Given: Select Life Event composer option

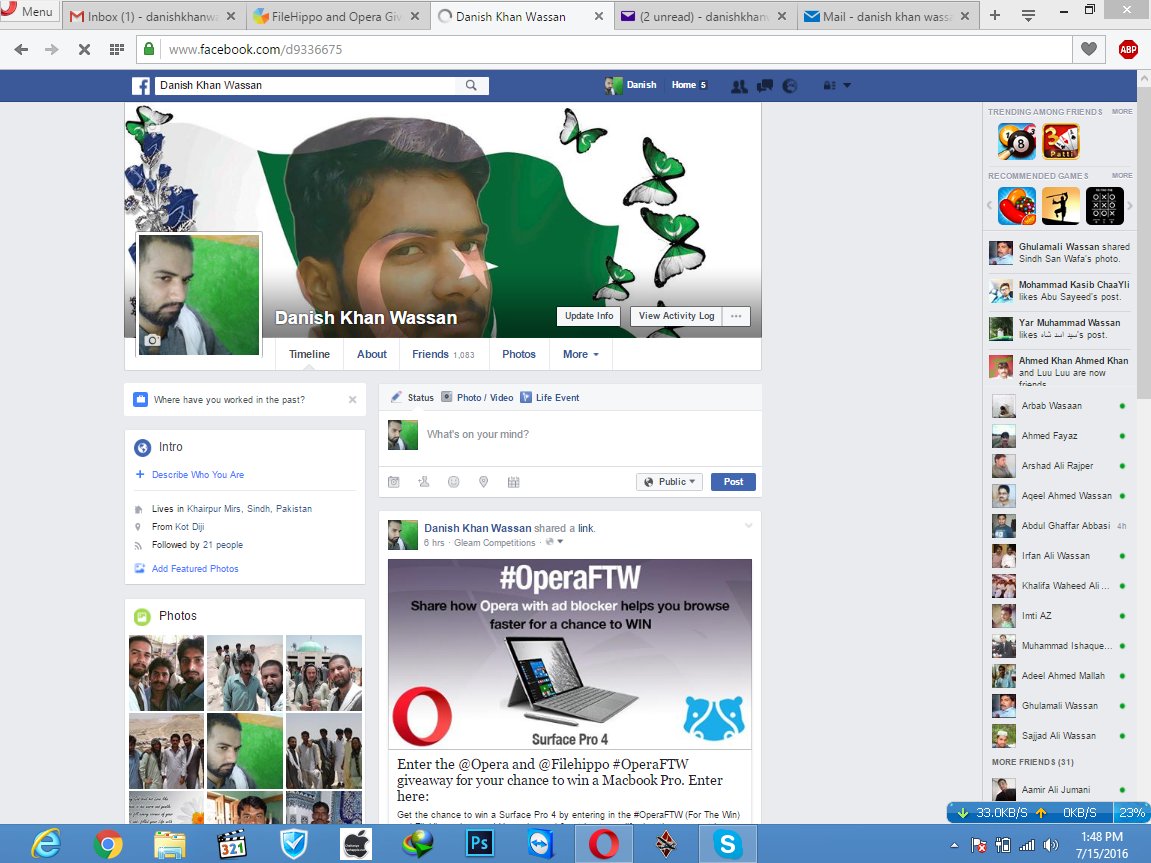Looking at the screenshot, I should (x=550, y=398).
